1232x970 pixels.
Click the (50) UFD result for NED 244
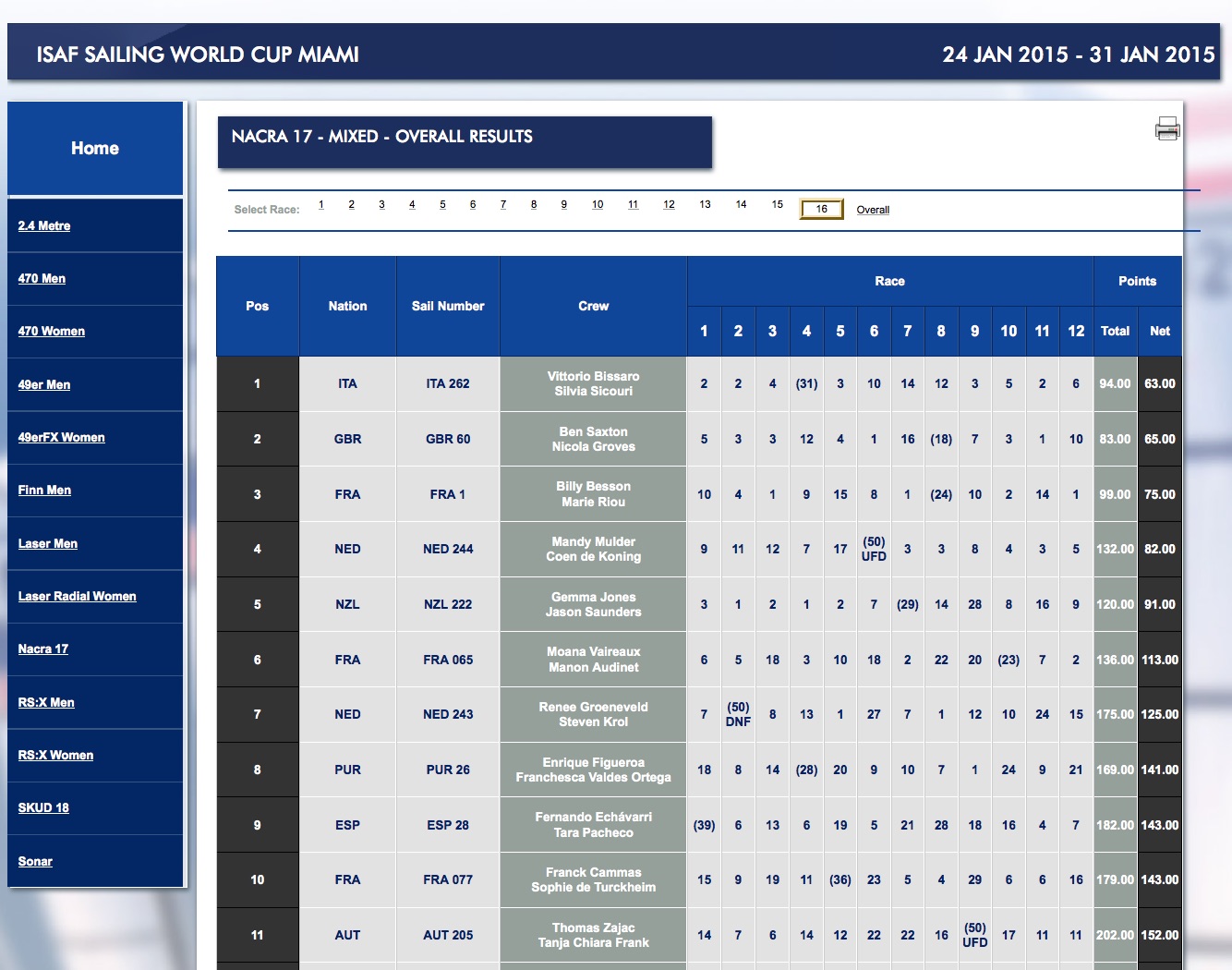click(x=874, y=549)
